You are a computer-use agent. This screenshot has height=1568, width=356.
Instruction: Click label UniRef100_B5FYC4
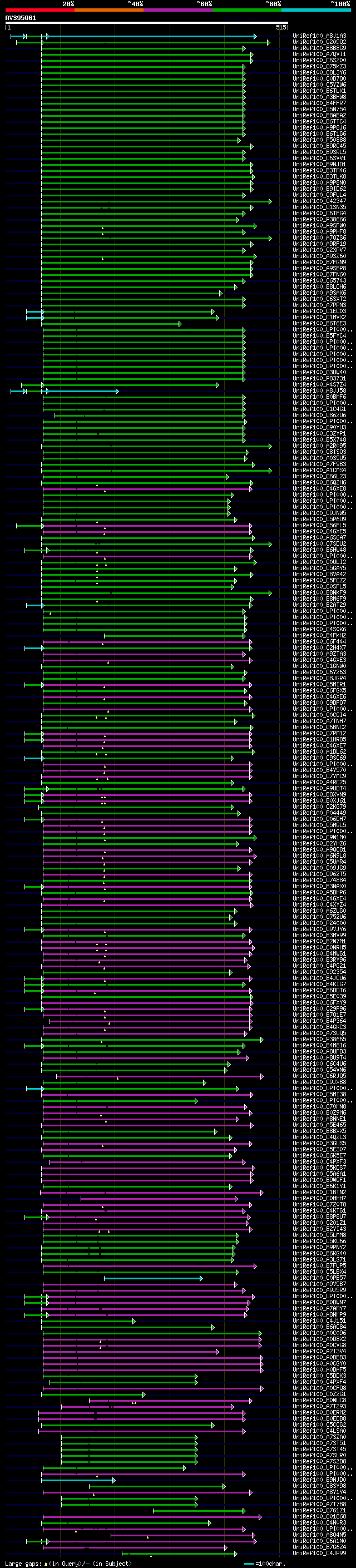point(319,336)
